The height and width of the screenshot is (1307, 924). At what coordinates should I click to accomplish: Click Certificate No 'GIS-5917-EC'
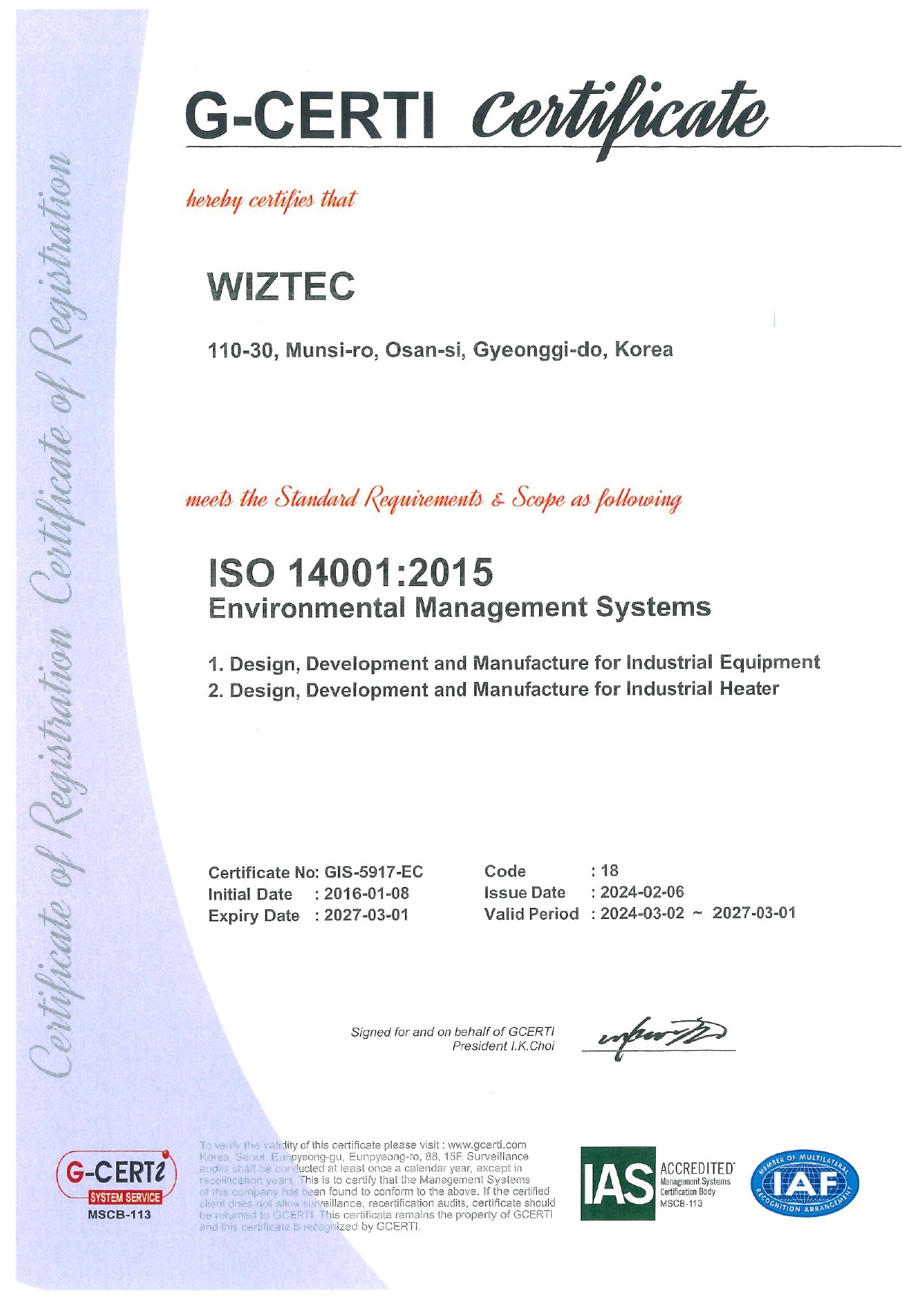[x=374, y=872]
